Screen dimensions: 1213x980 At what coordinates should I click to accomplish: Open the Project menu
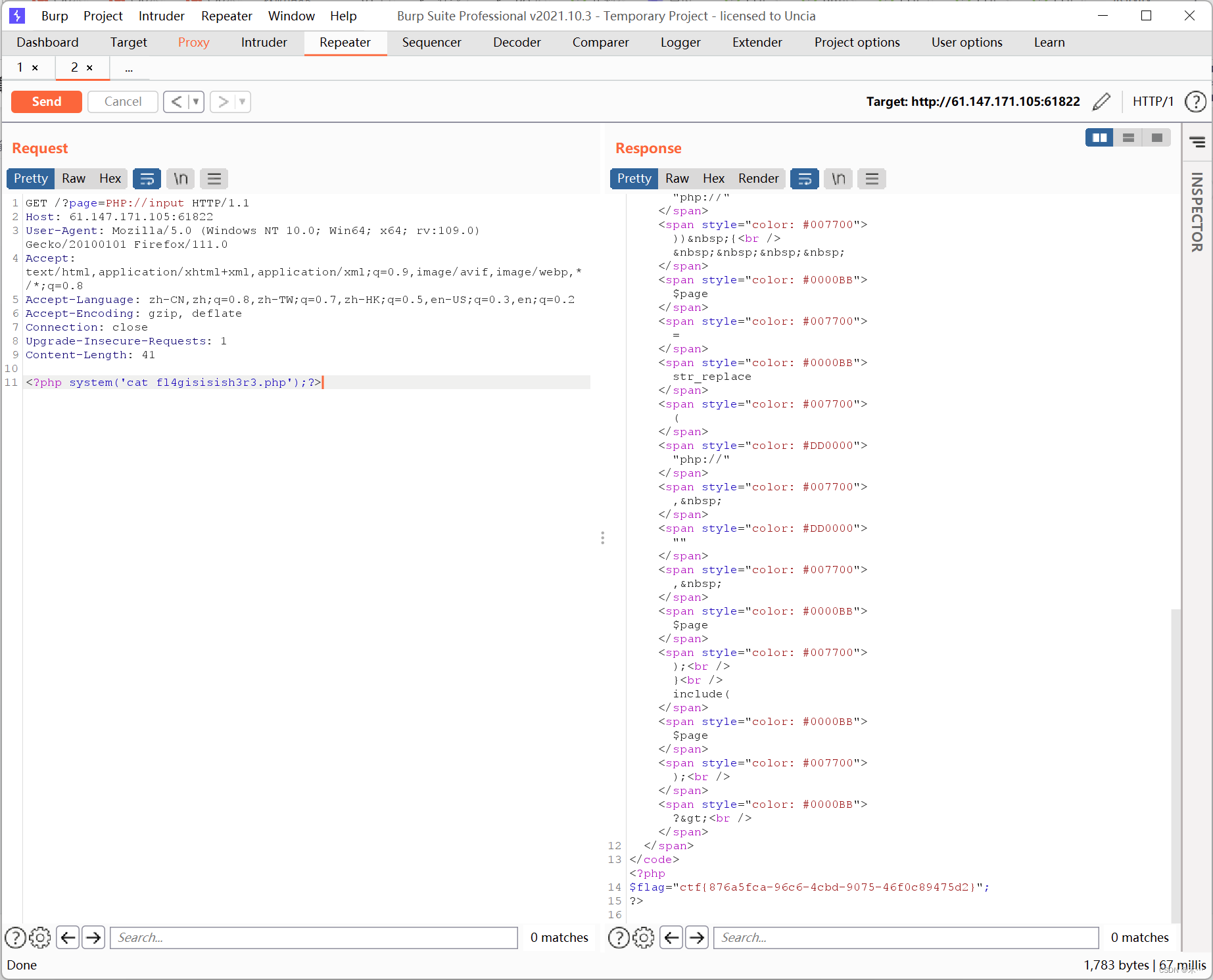103,16
